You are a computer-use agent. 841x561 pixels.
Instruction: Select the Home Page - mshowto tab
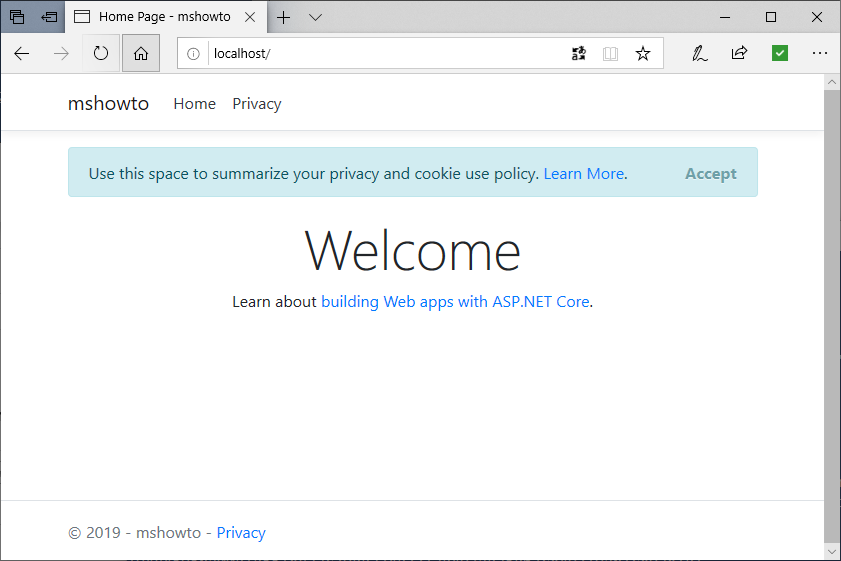tap(165, 17)
